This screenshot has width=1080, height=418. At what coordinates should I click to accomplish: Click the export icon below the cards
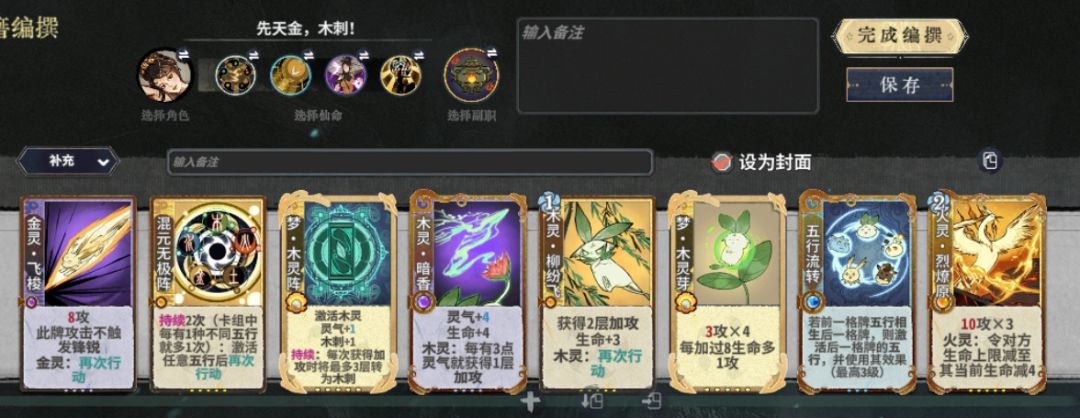[x=651, y=401]
